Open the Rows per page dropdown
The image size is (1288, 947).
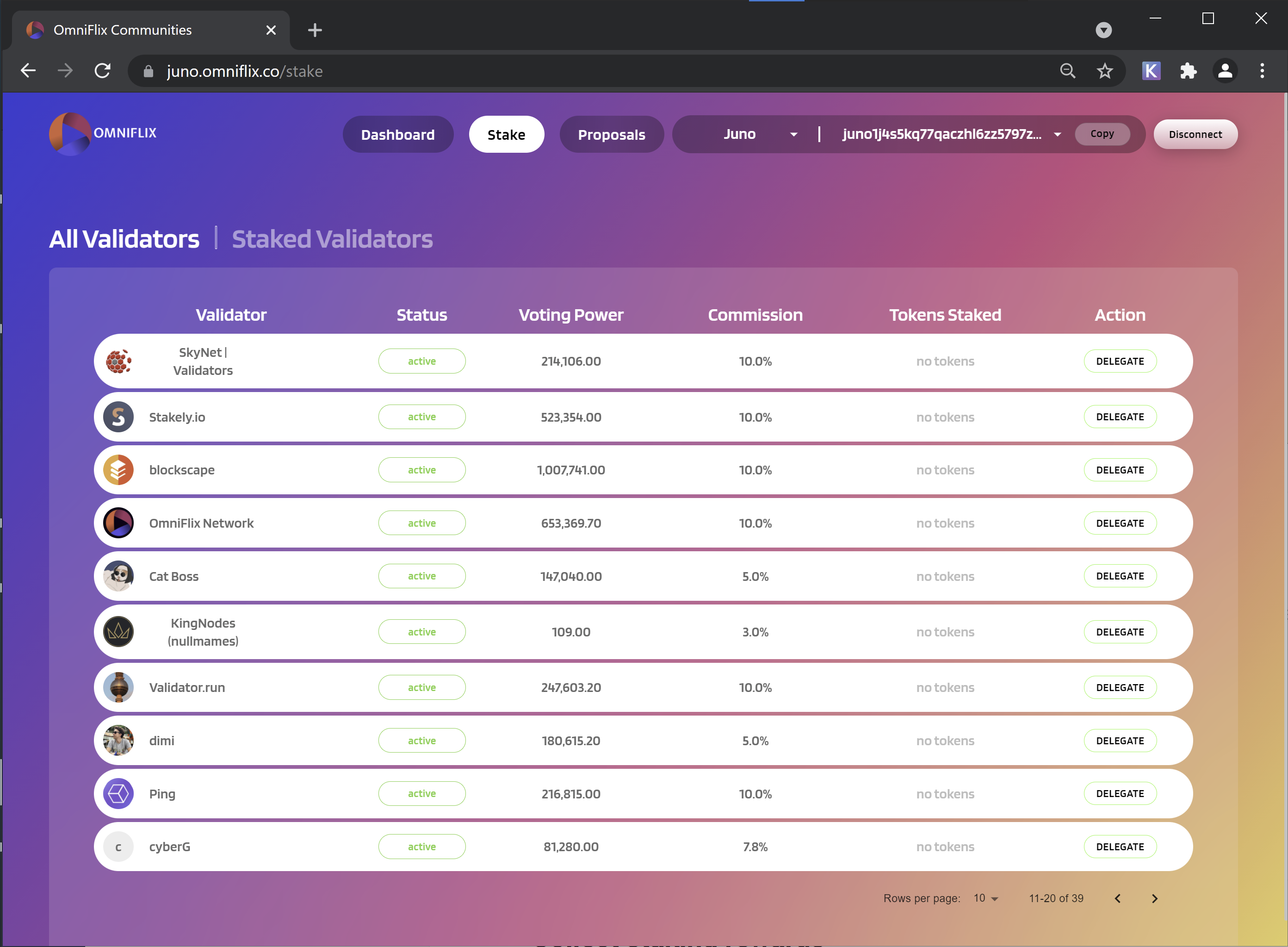[x=985, y=898]
